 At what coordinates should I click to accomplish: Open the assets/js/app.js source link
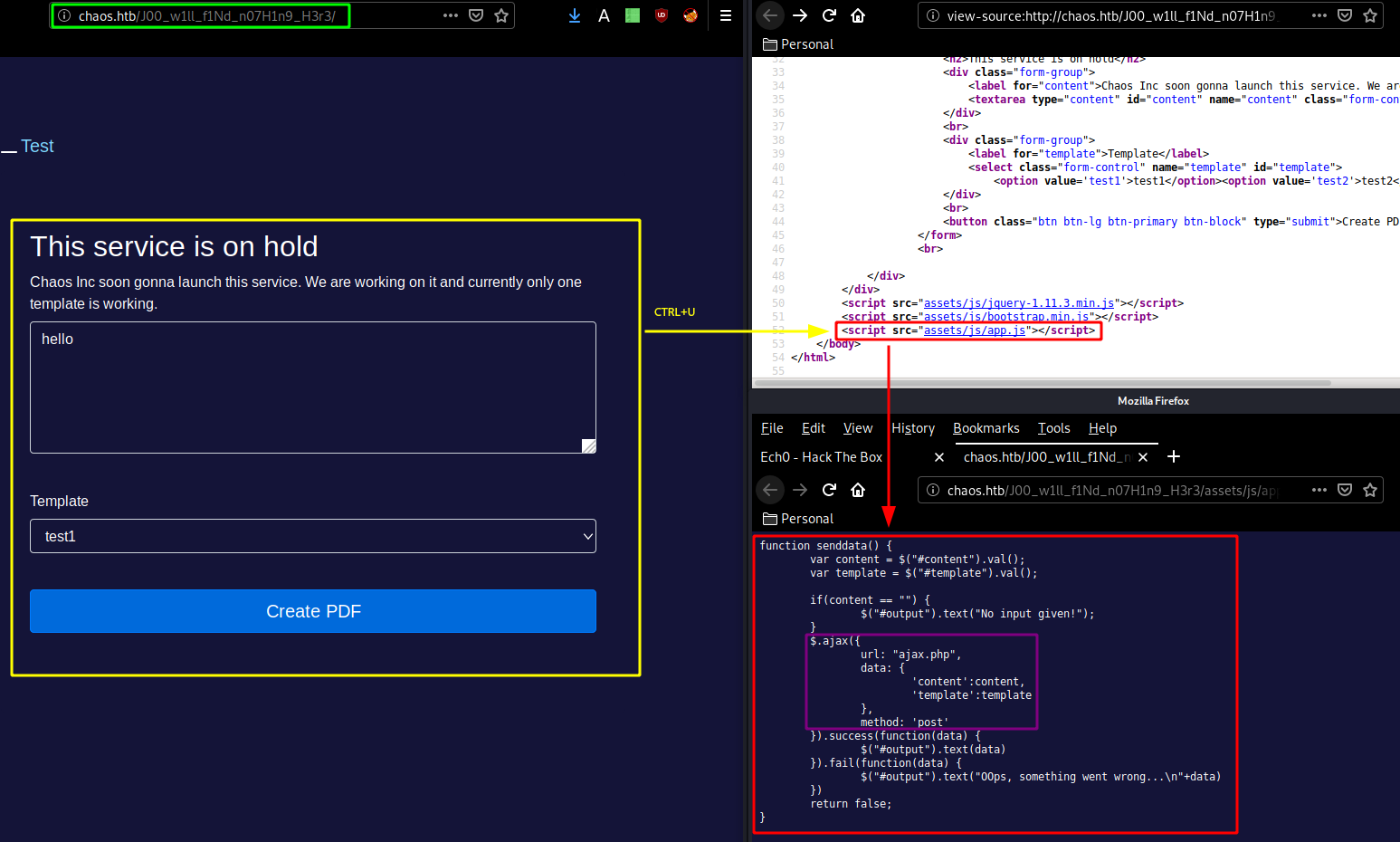[975, 330]
